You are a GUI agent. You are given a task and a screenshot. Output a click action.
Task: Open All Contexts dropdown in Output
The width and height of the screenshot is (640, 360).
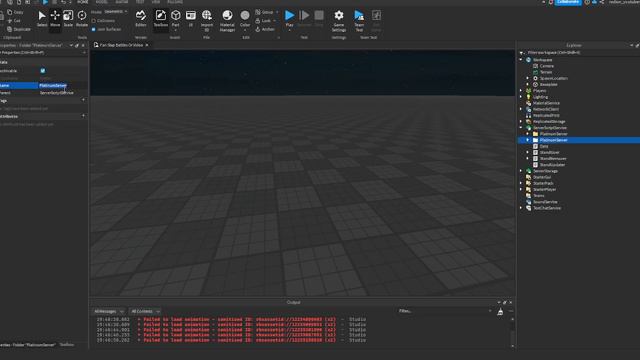(145, 311)
